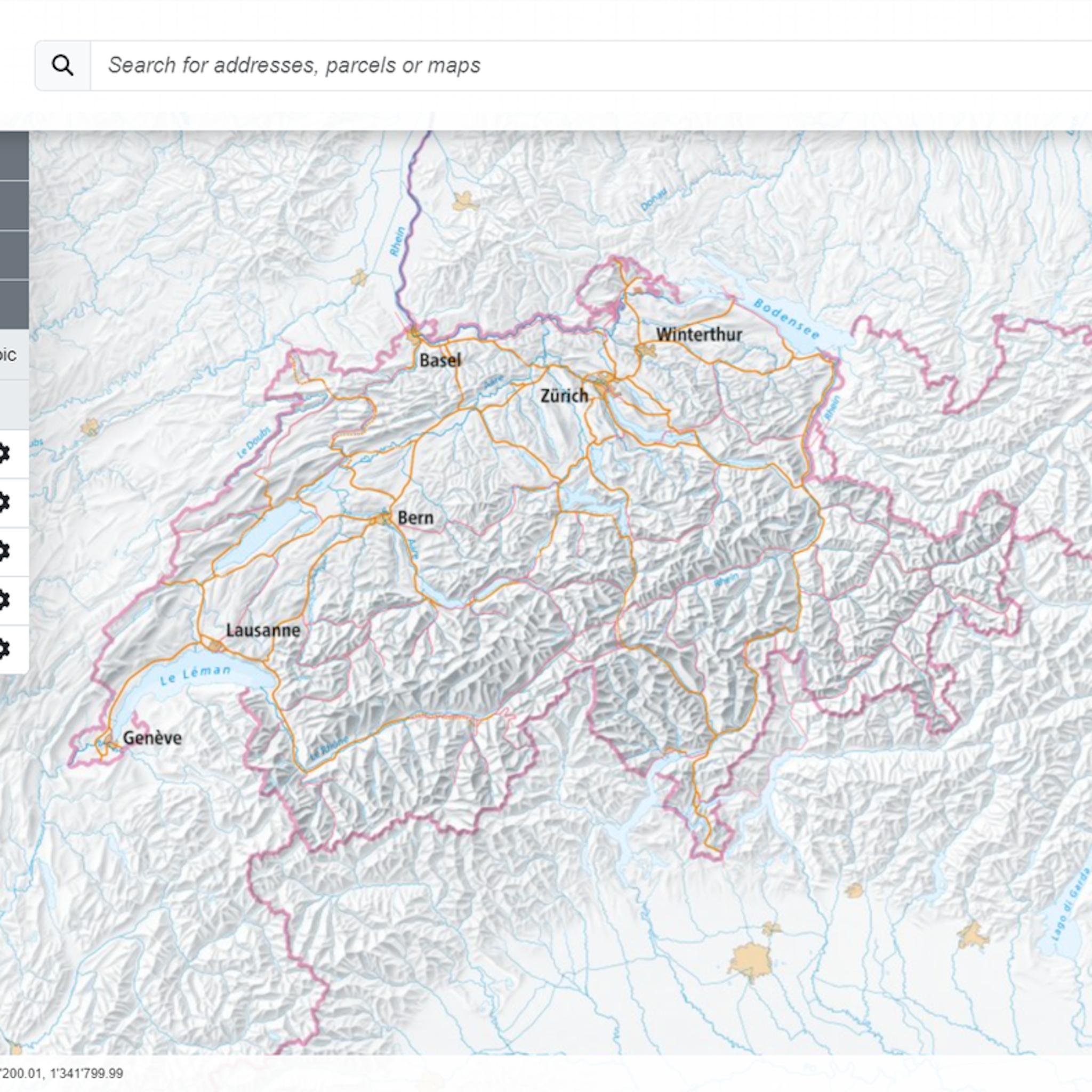
Task: Select the Bern label on the map
Action: 415,518
